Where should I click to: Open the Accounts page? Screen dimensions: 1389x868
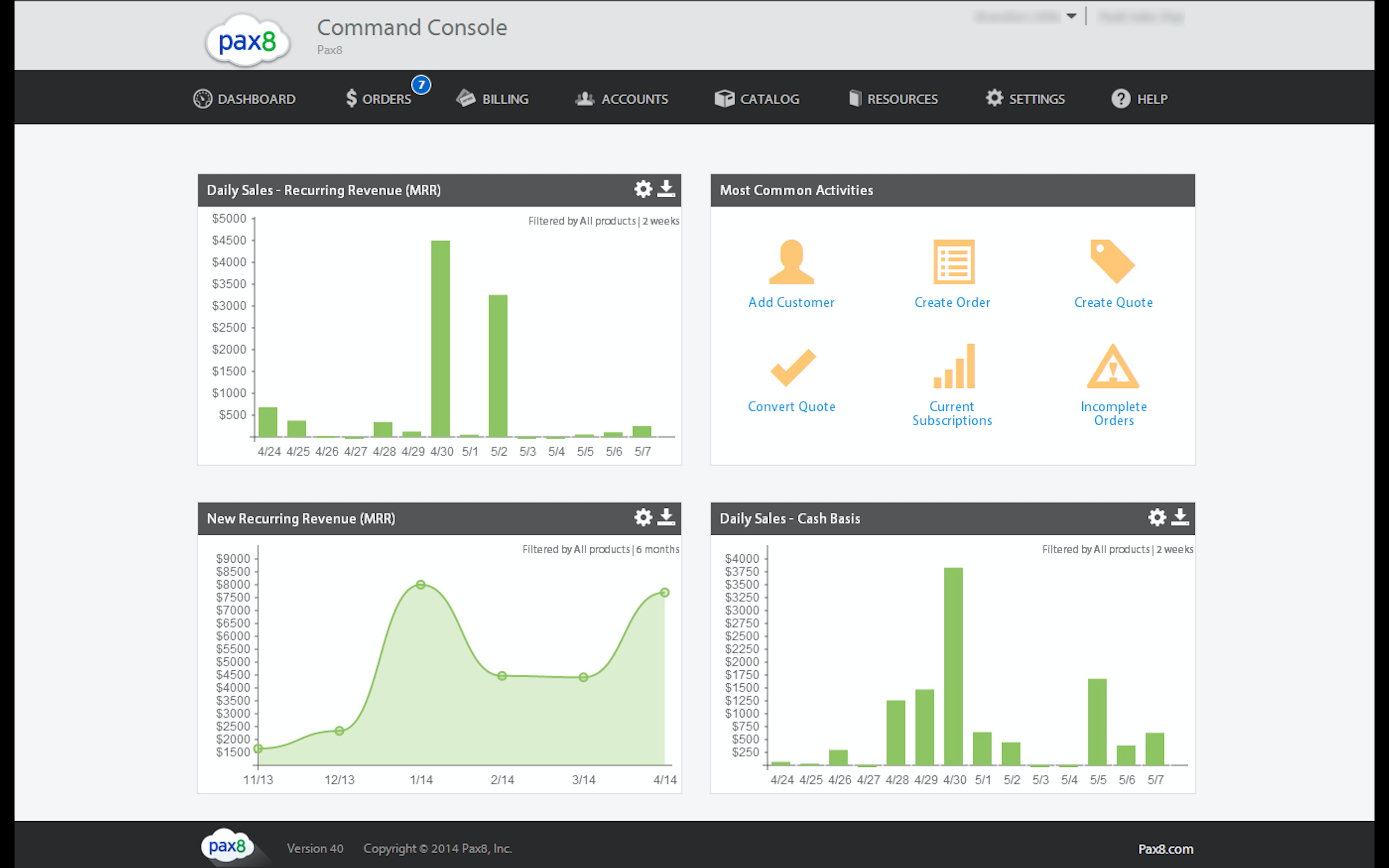click(x=622, y=99)
